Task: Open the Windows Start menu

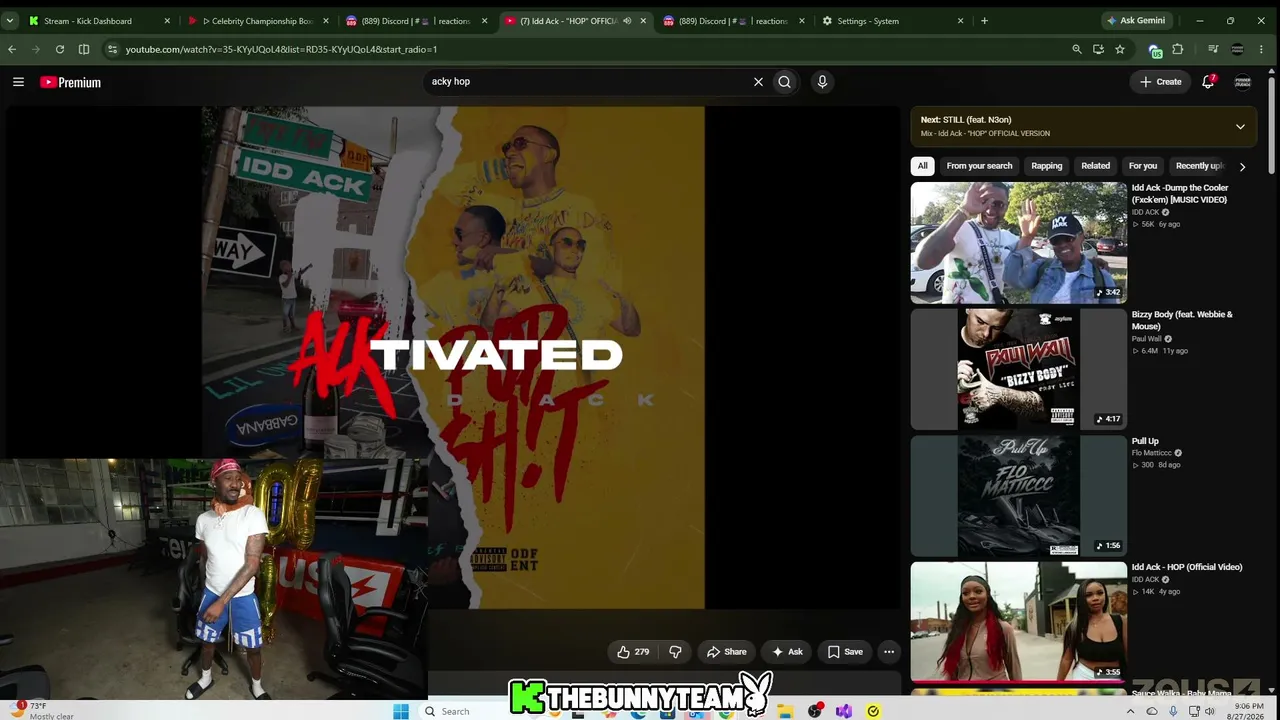Action: click(x=401, y=711)
